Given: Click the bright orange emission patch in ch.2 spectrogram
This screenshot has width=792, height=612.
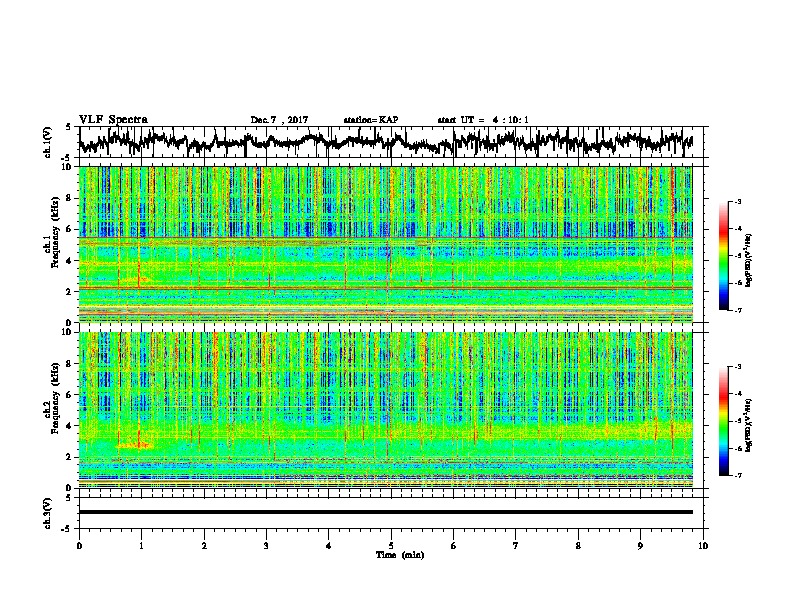Looking at the screenshot, I should [133, 445].
